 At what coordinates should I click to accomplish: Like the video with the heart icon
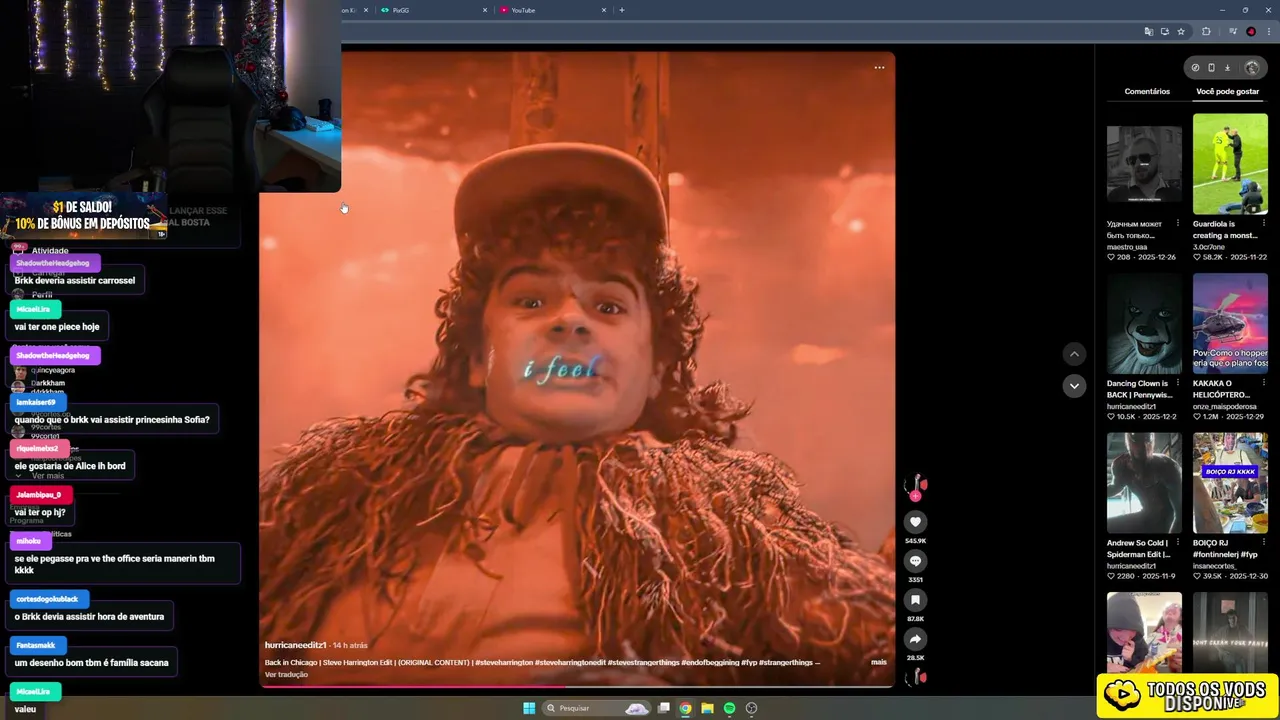[915, 522]
